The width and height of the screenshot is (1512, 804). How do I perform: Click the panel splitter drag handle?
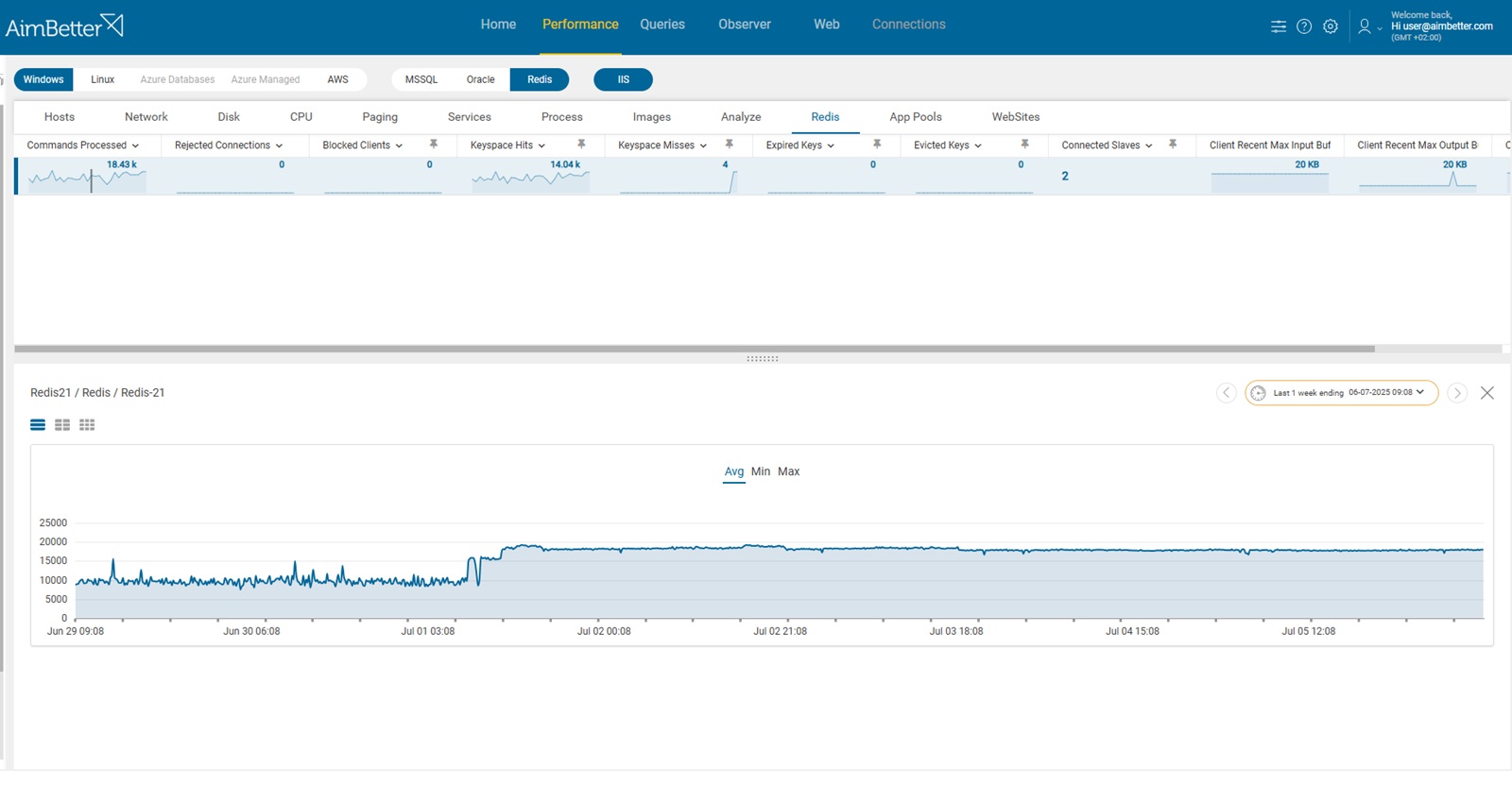click(x=763, y=359)
